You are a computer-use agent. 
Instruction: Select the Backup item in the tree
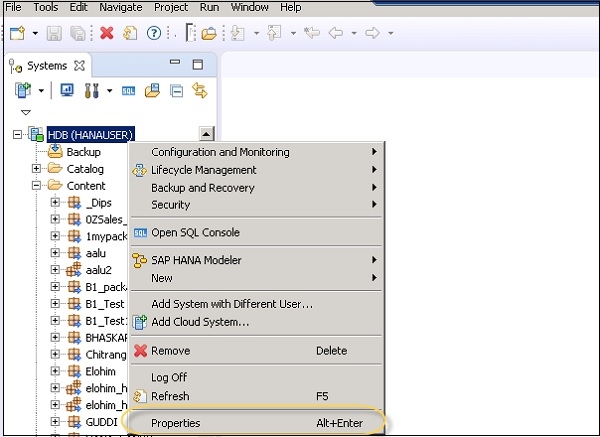pyautogui.click(x=83, y=152)
